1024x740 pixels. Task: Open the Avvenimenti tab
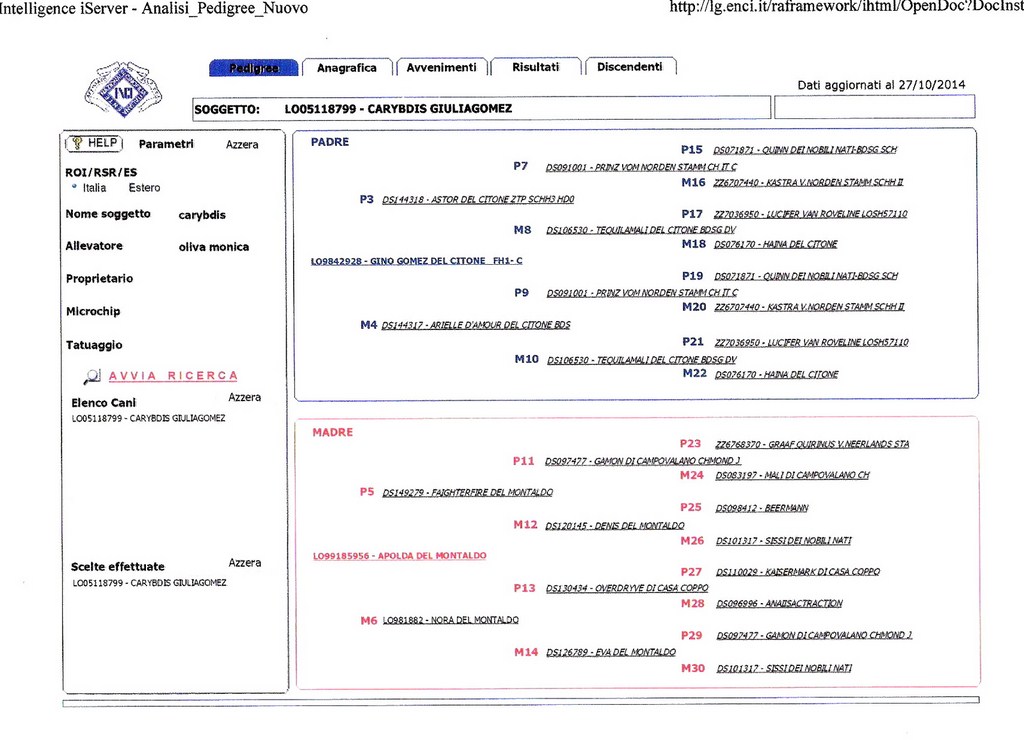(441, 67)
